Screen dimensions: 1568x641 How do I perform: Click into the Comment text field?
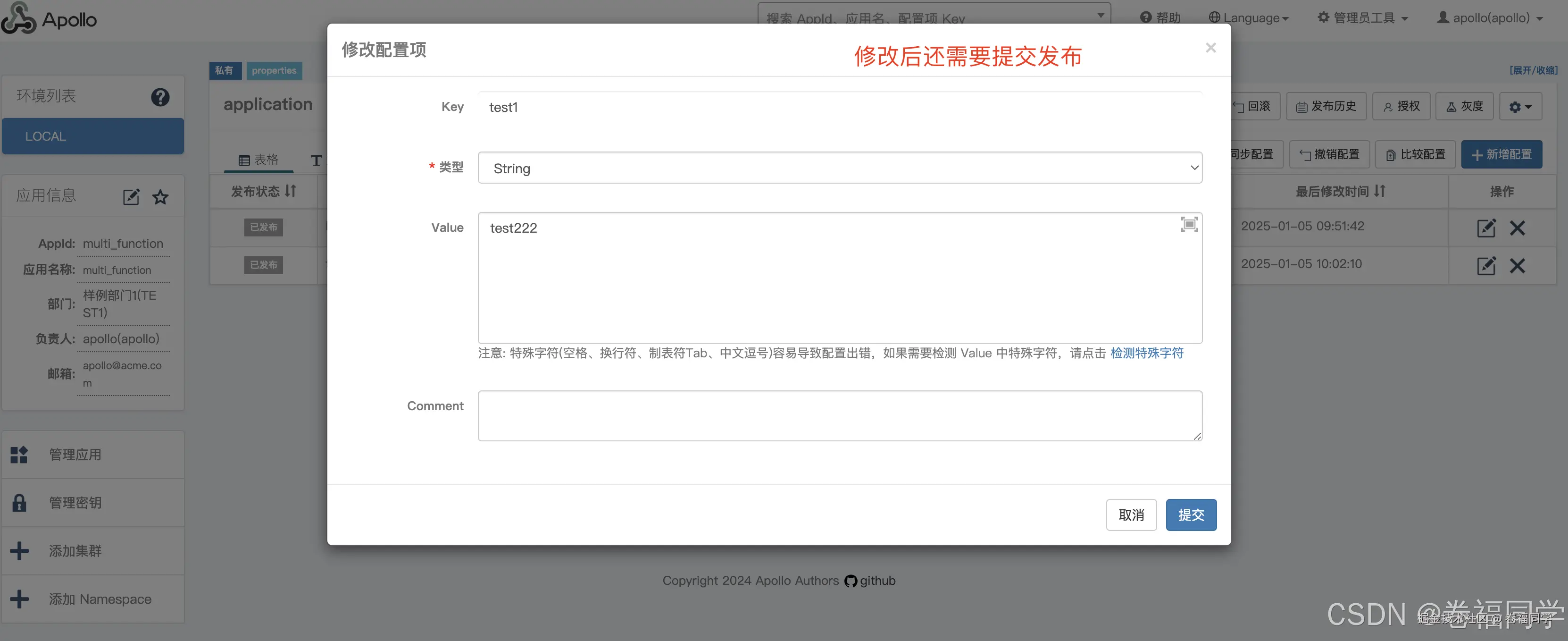[839, 415]
